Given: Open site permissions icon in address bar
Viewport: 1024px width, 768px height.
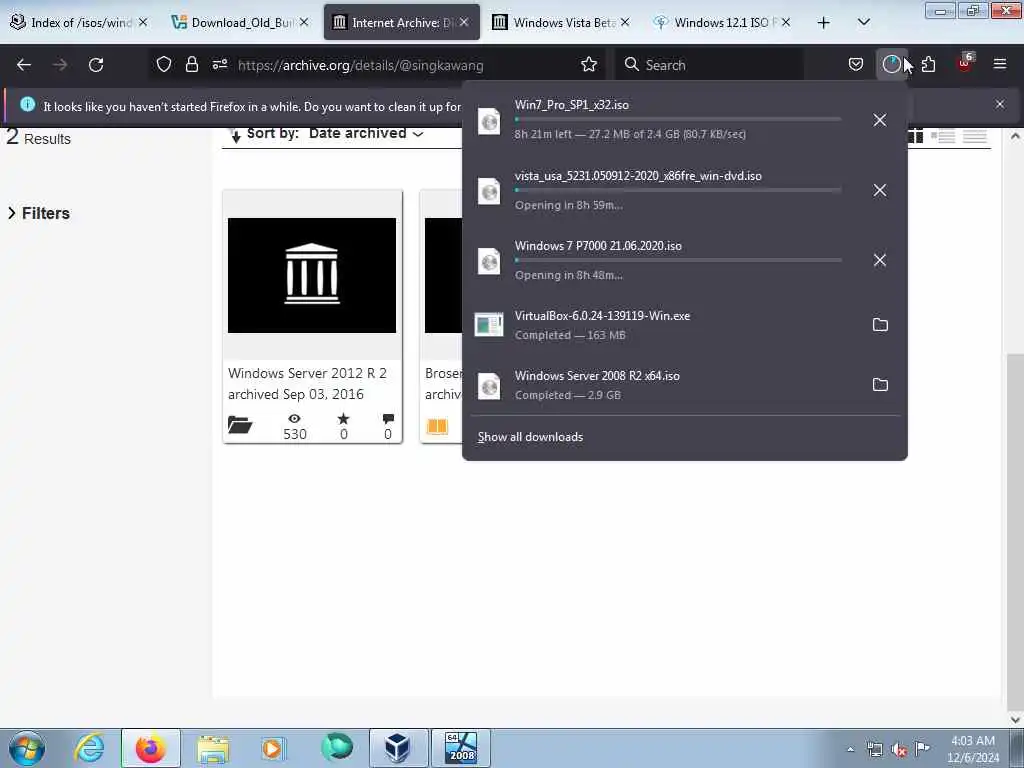Looking at the screenshot, I should (x=219, y=64).
